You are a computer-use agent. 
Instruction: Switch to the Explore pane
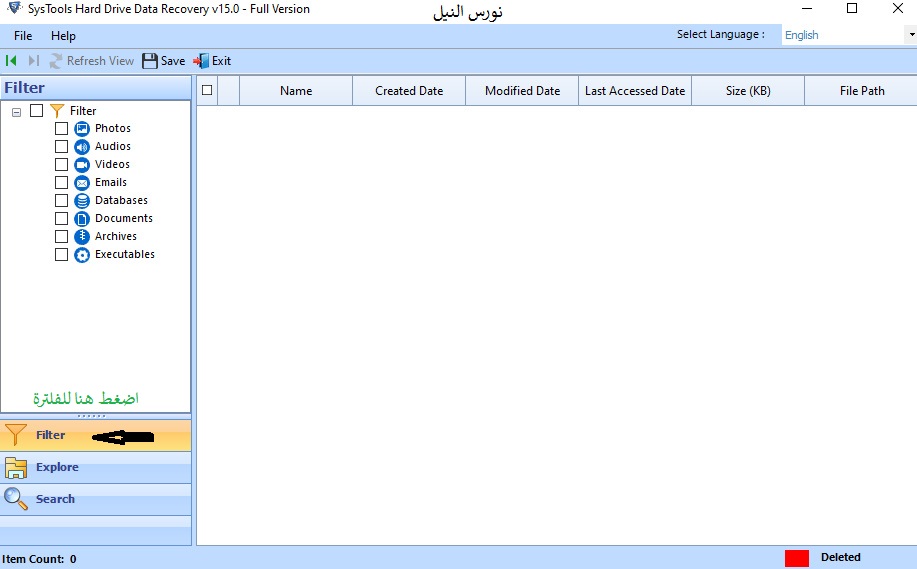coord(57,467)
